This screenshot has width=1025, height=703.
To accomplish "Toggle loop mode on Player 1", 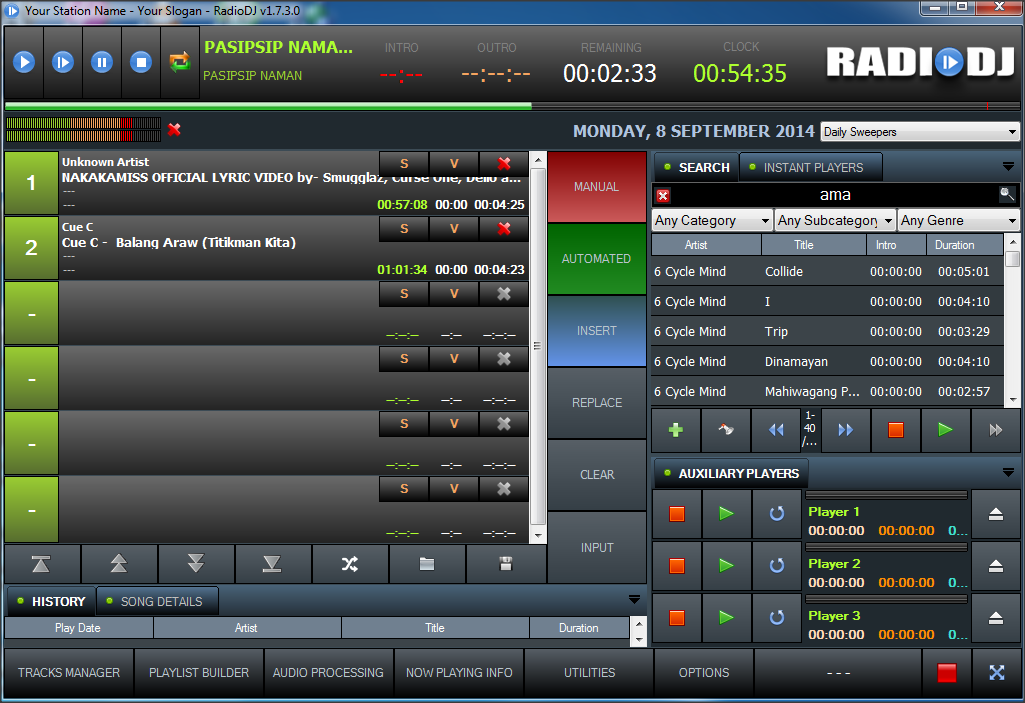I will pyautogui.click(x=776, y=514).
